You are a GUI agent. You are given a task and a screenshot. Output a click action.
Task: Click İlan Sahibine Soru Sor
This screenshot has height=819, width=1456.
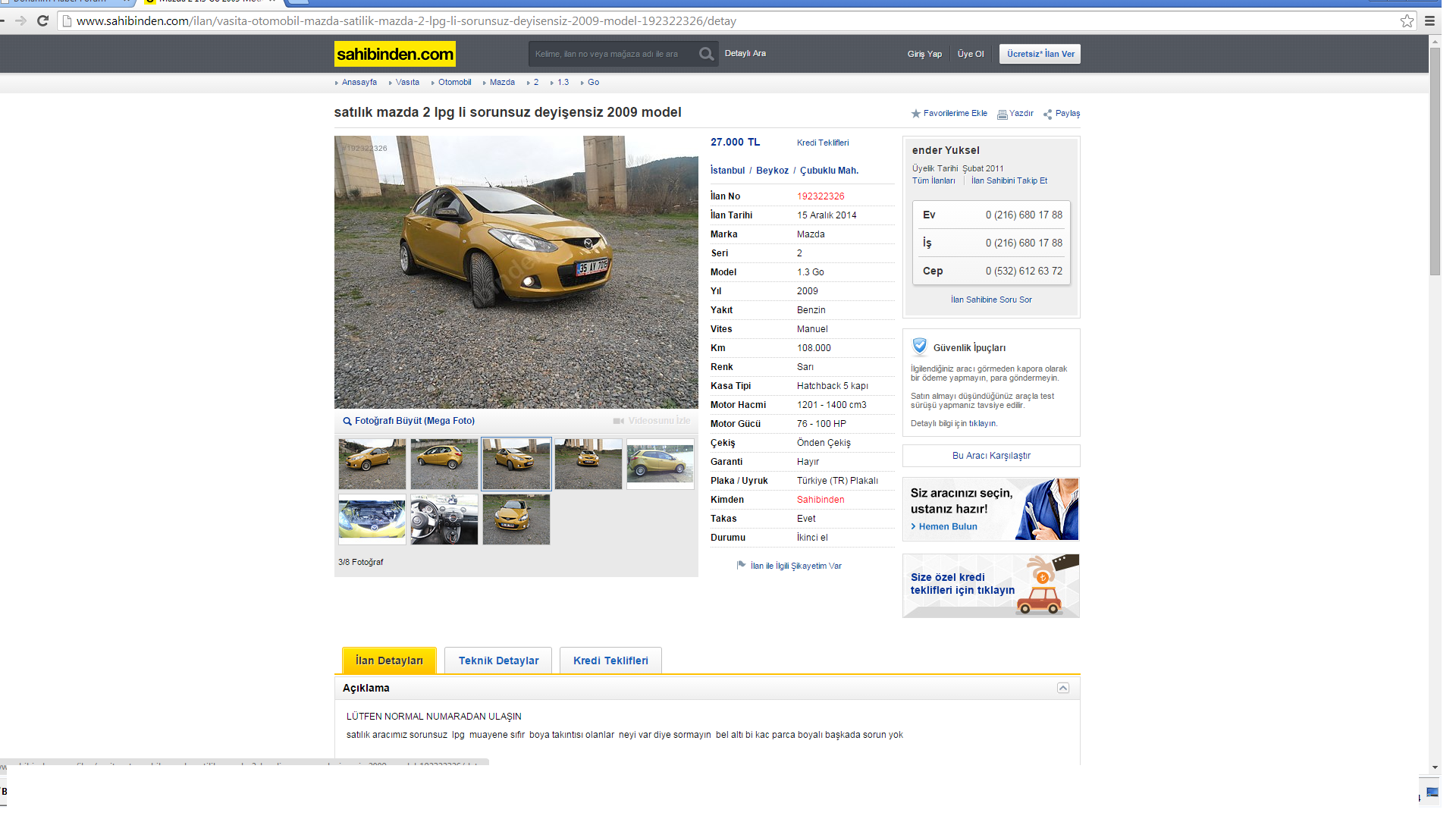pos(991,300)
